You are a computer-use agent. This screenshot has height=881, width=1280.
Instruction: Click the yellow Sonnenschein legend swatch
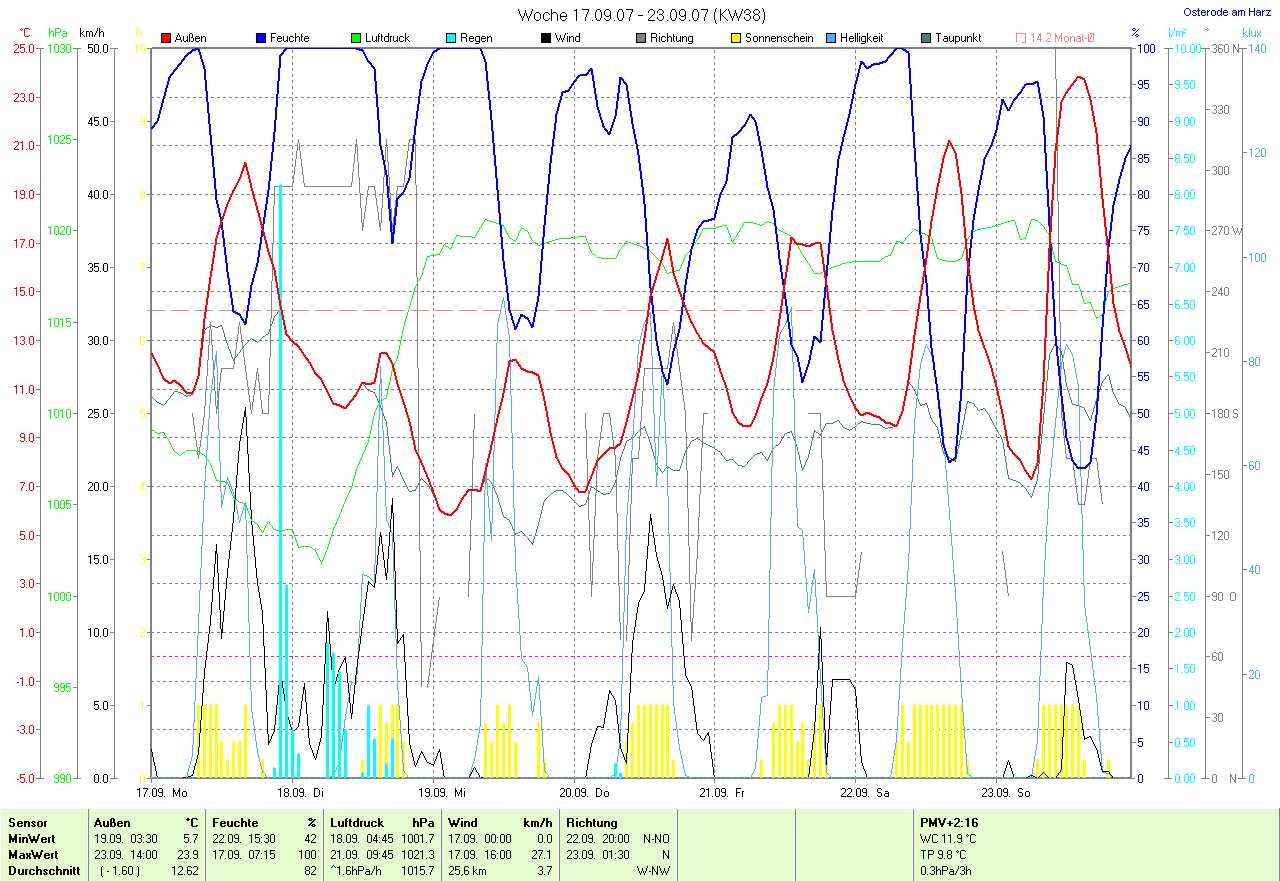pos(737,38)
